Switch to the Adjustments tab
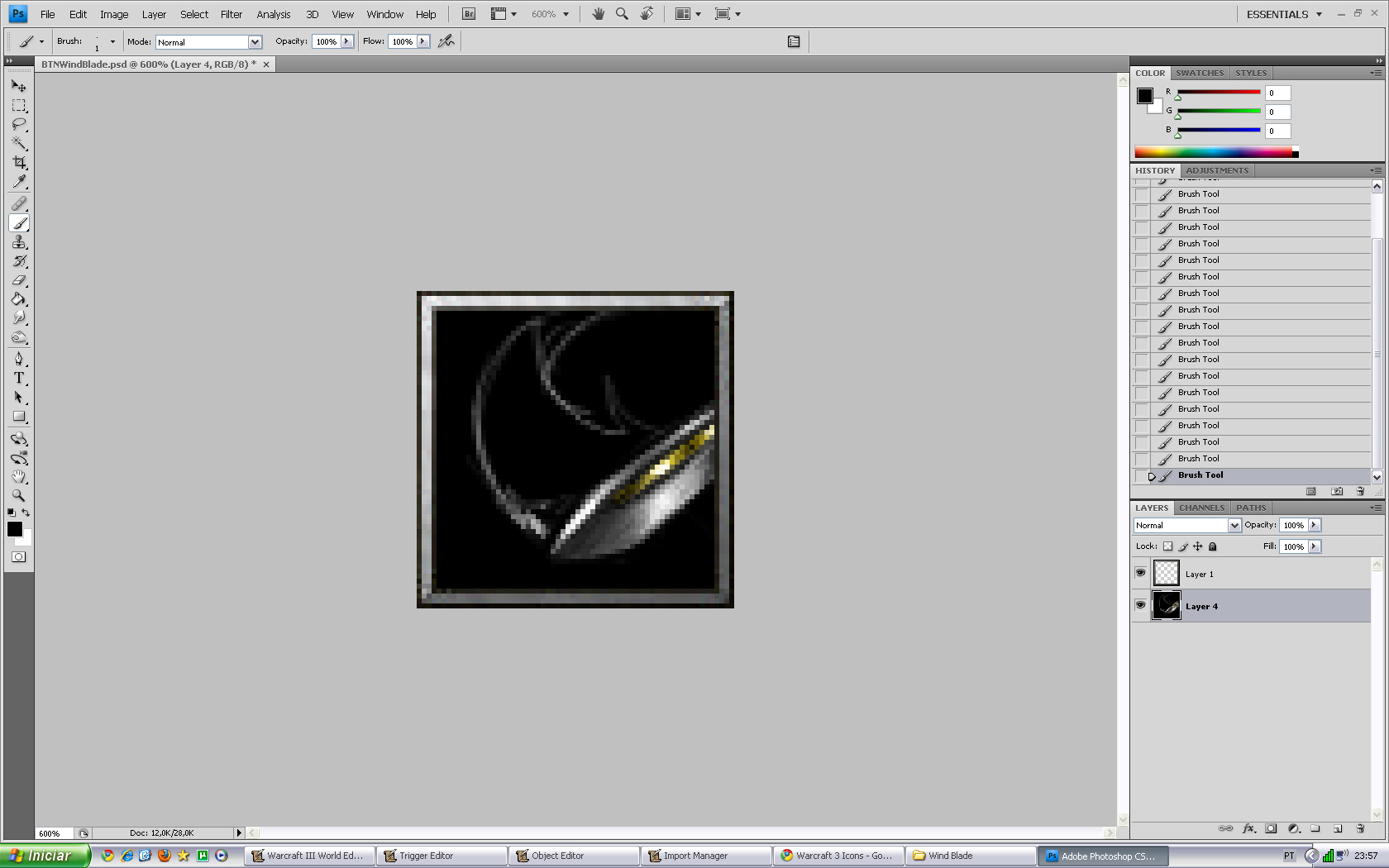Viewport: 1389px width, 868px height. point(1217,170)
